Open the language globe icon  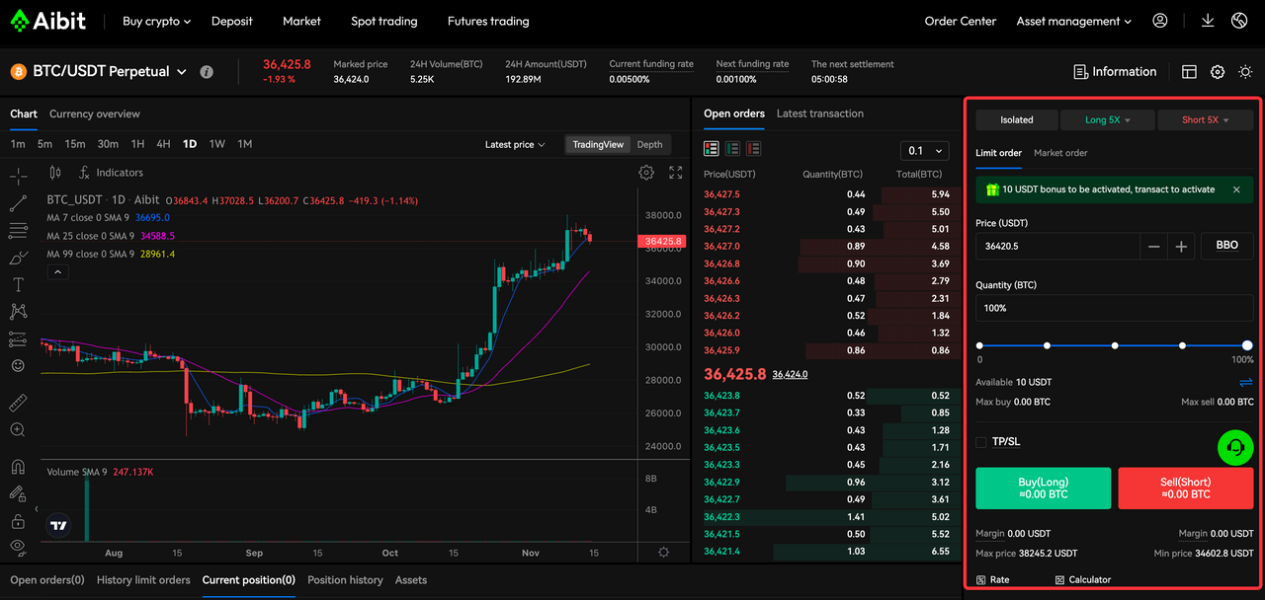(1240, 21)
